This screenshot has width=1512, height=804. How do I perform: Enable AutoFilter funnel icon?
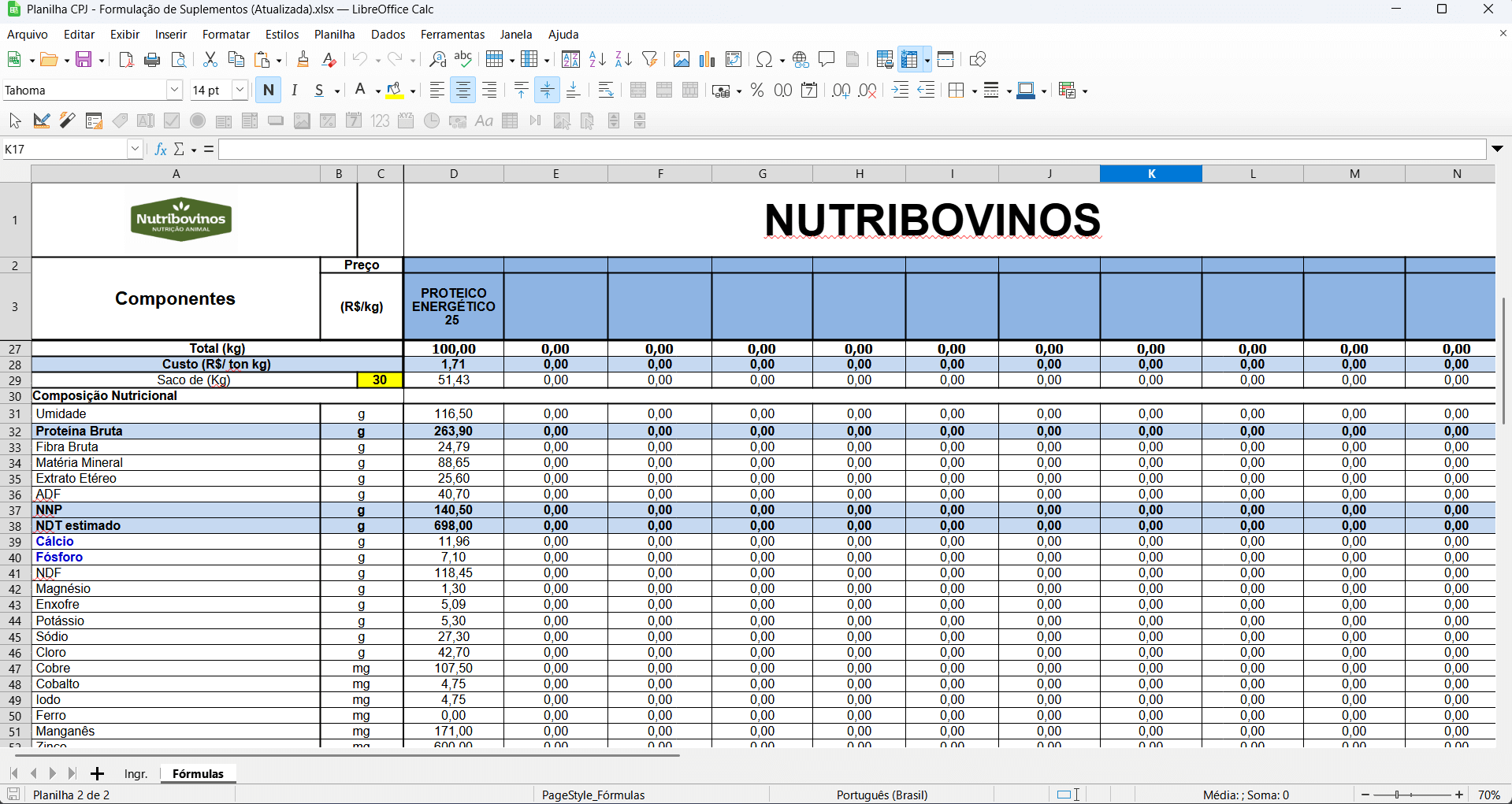coord(650,60)
